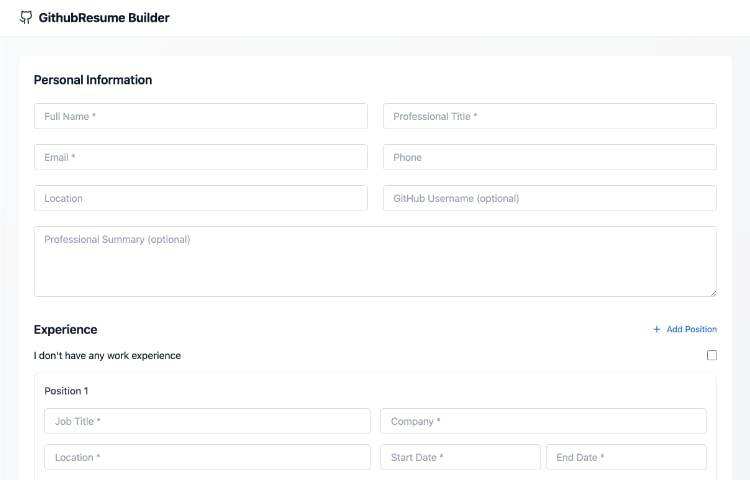Open the Start Date field
Image resolution: width=750 pixels, height=480 pixels.
pos(460,457)
